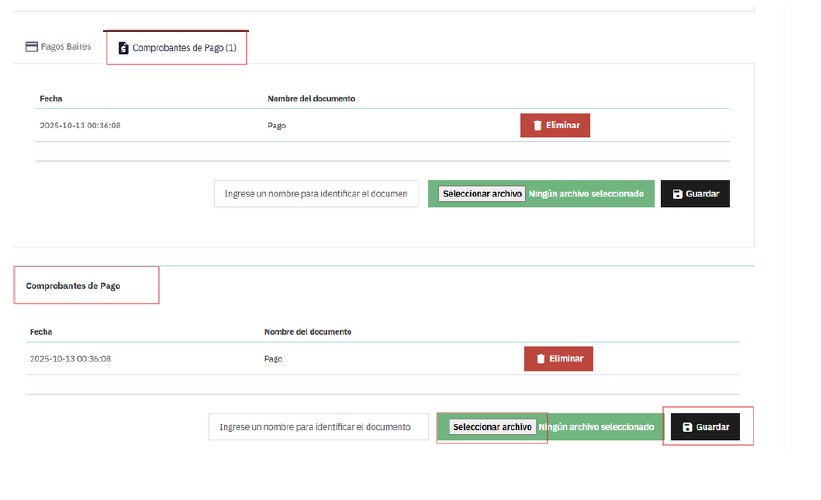The width and height of the screenshot is (821, 500).
Task: Switch to the Pagos Baires tab
Action: tap(58, 47)
